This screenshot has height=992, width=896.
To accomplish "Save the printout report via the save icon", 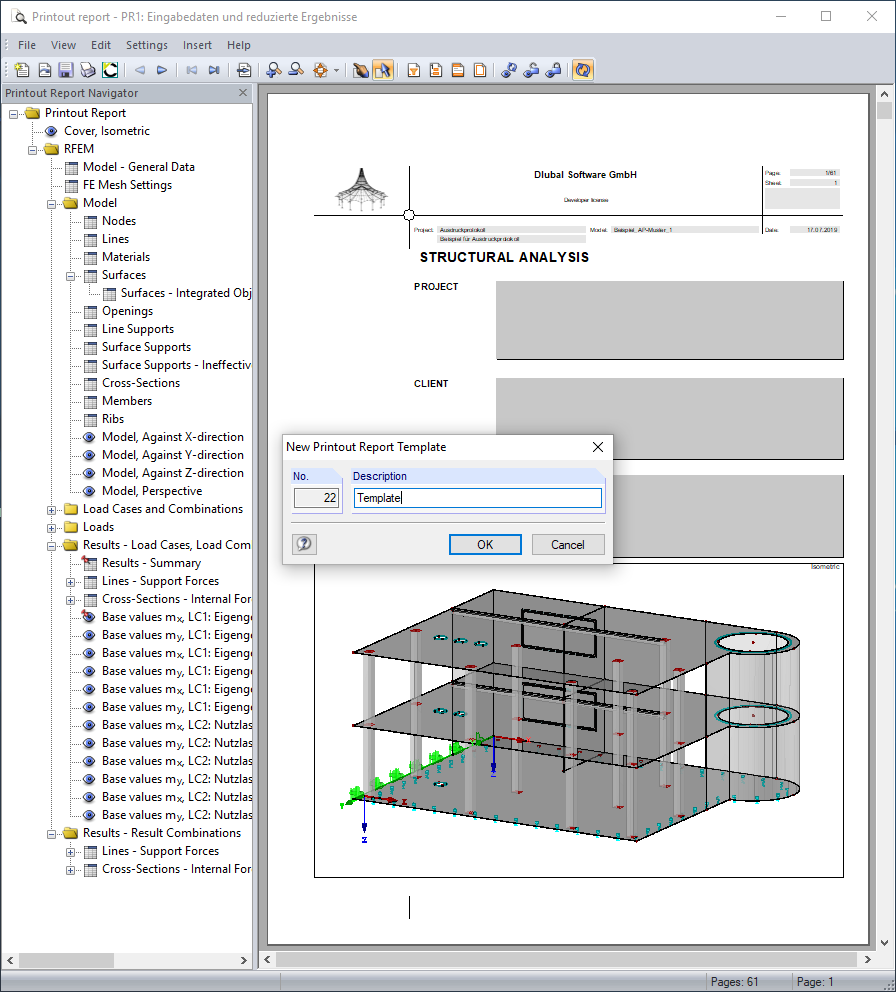I will tap(66, 70).
